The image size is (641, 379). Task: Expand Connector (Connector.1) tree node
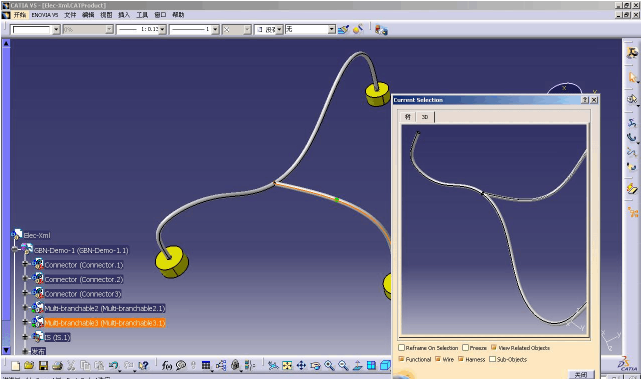click(25, 264)
